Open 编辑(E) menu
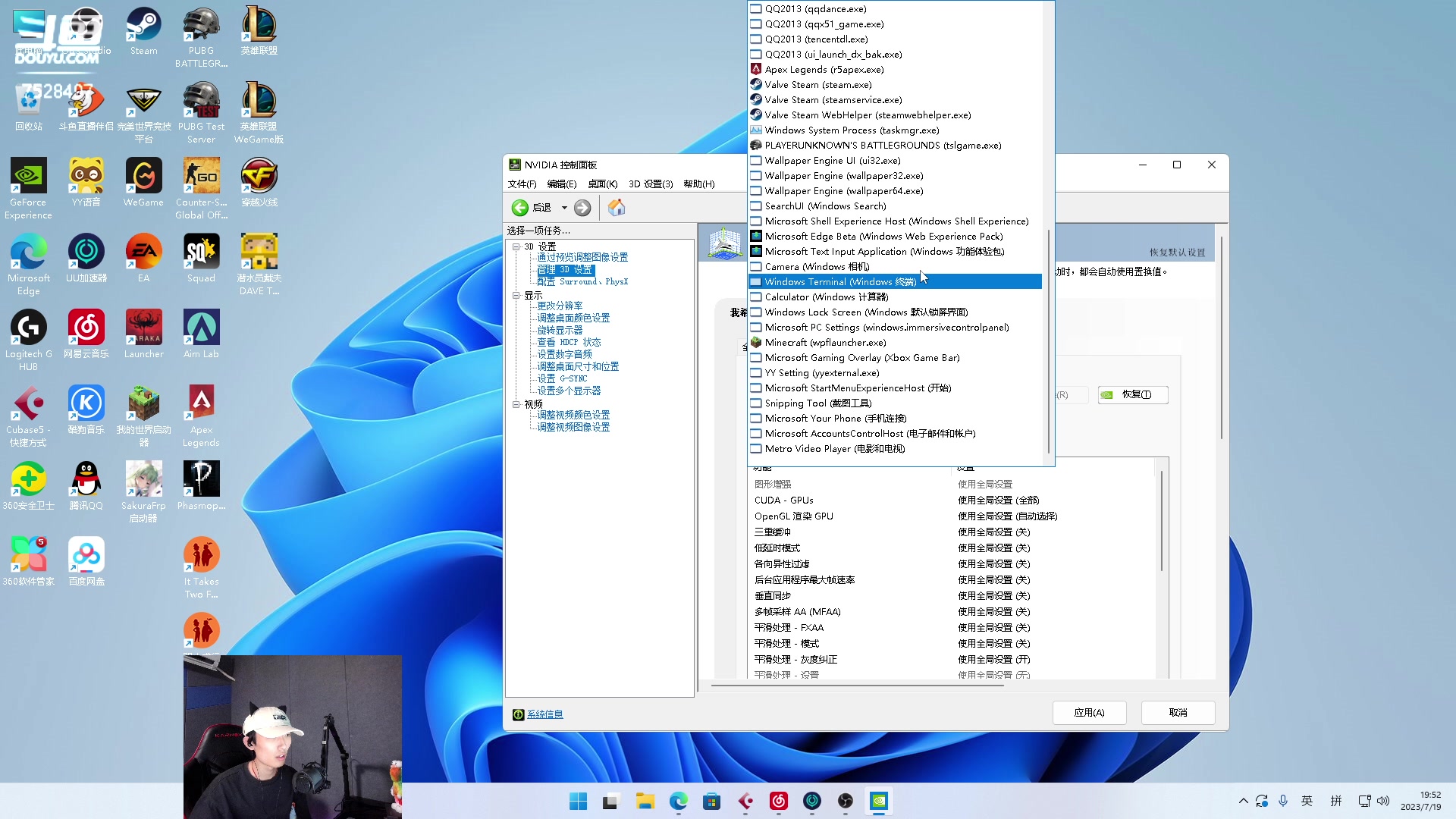1456x819 pixels. [562, 184]
